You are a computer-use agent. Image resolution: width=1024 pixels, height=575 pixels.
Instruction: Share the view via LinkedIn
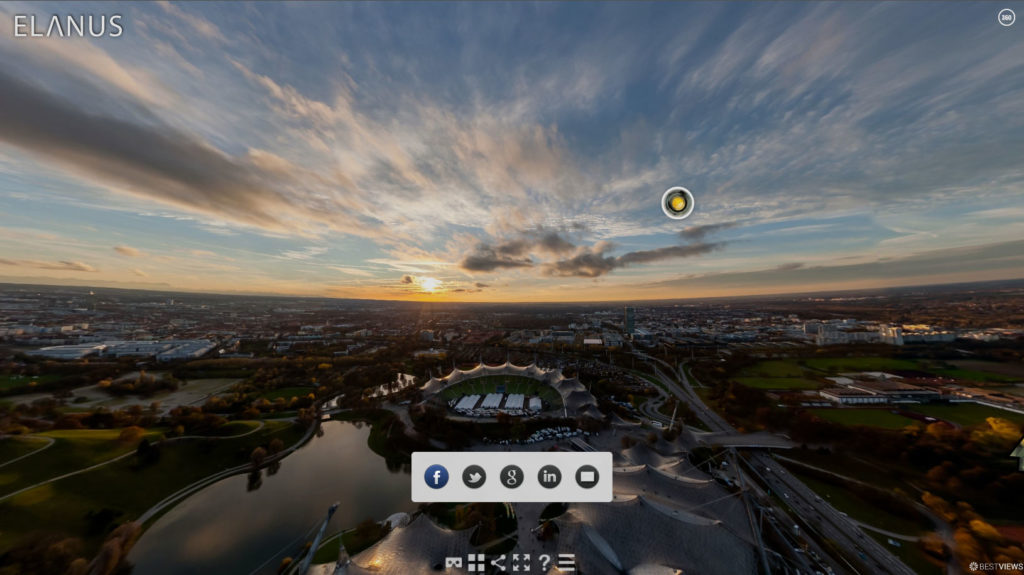tap(549, 477)
